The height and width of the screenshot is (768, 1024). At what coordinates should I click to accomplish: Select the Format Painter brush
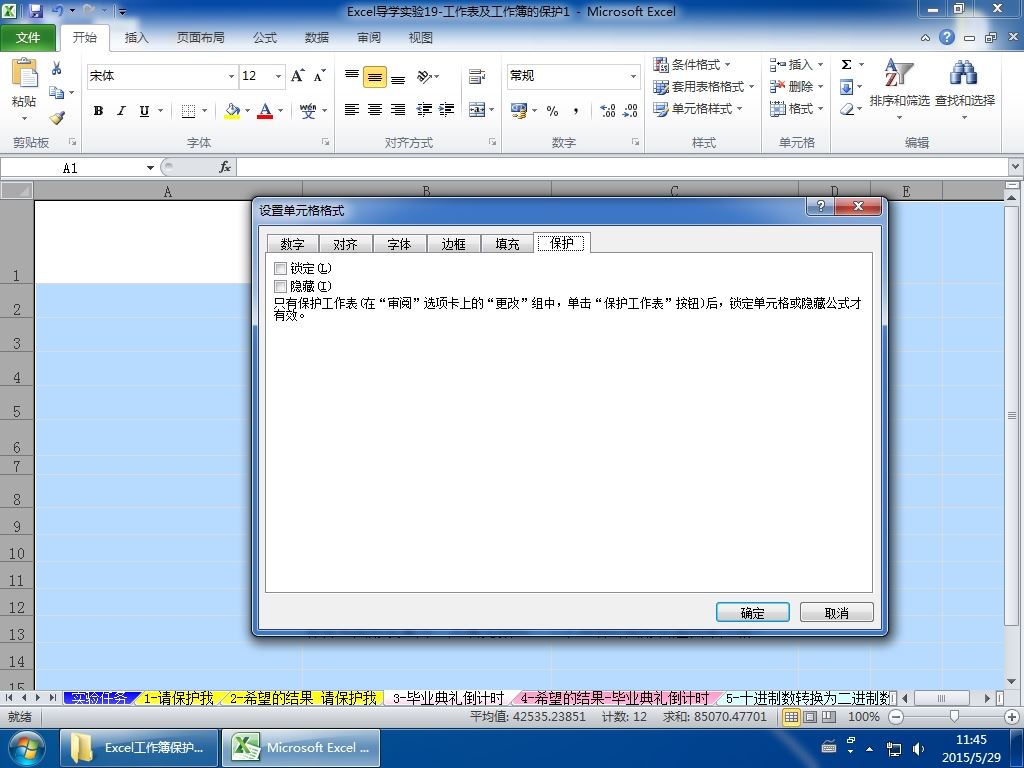point(57,118)
